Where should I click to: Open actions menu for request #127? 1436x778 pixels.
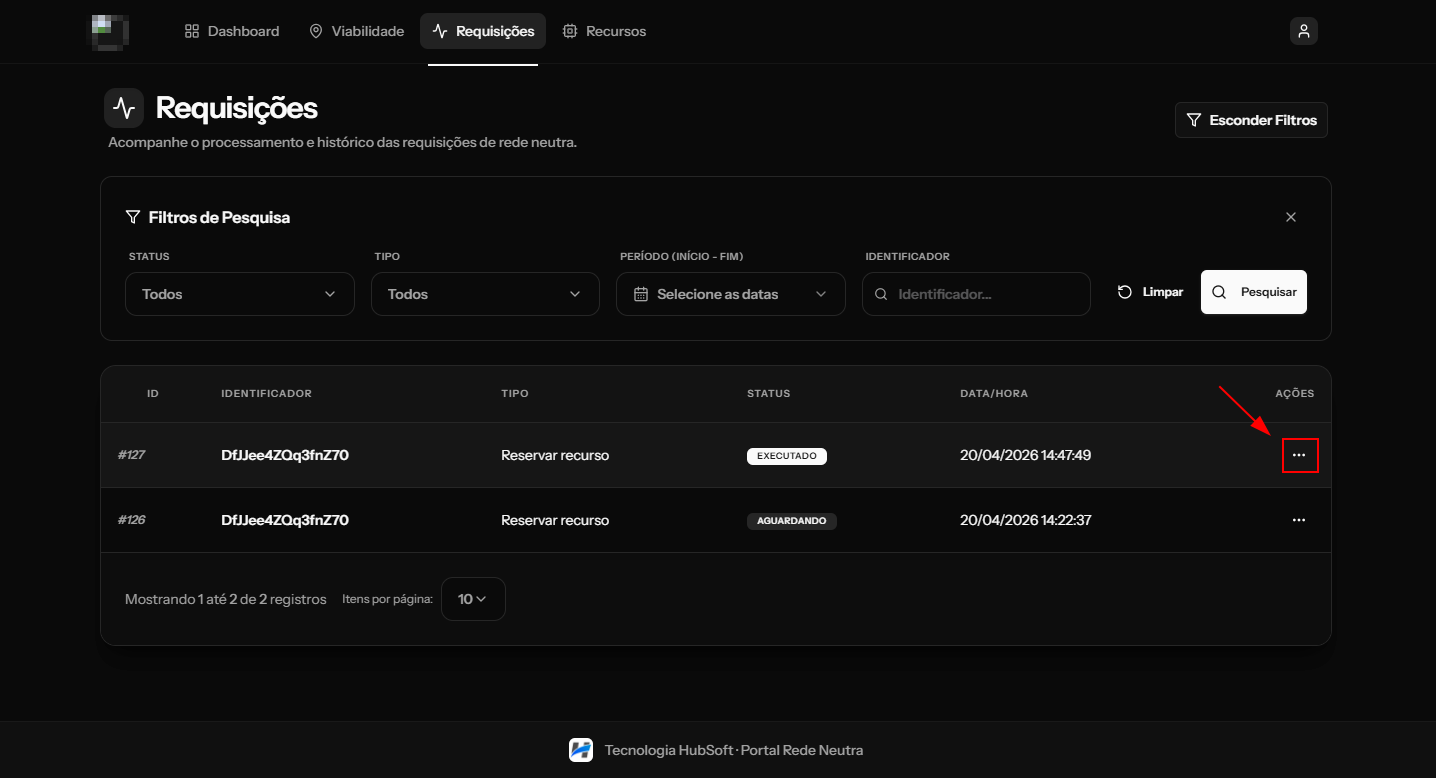[x=1299, y=455]
